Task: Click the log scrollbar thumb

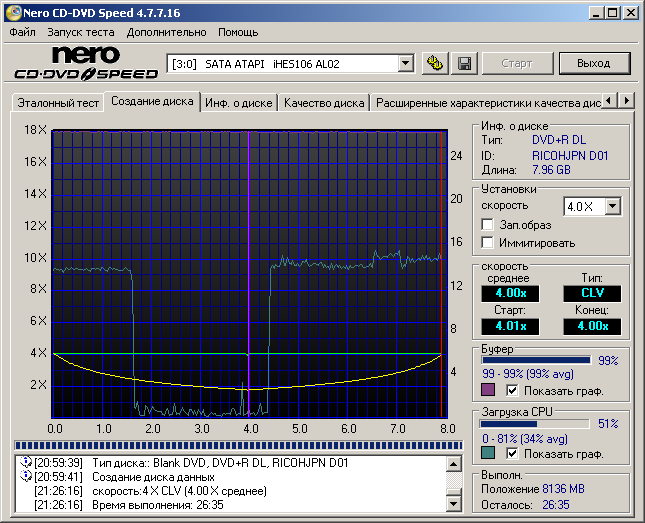Action: pos(454,493)
